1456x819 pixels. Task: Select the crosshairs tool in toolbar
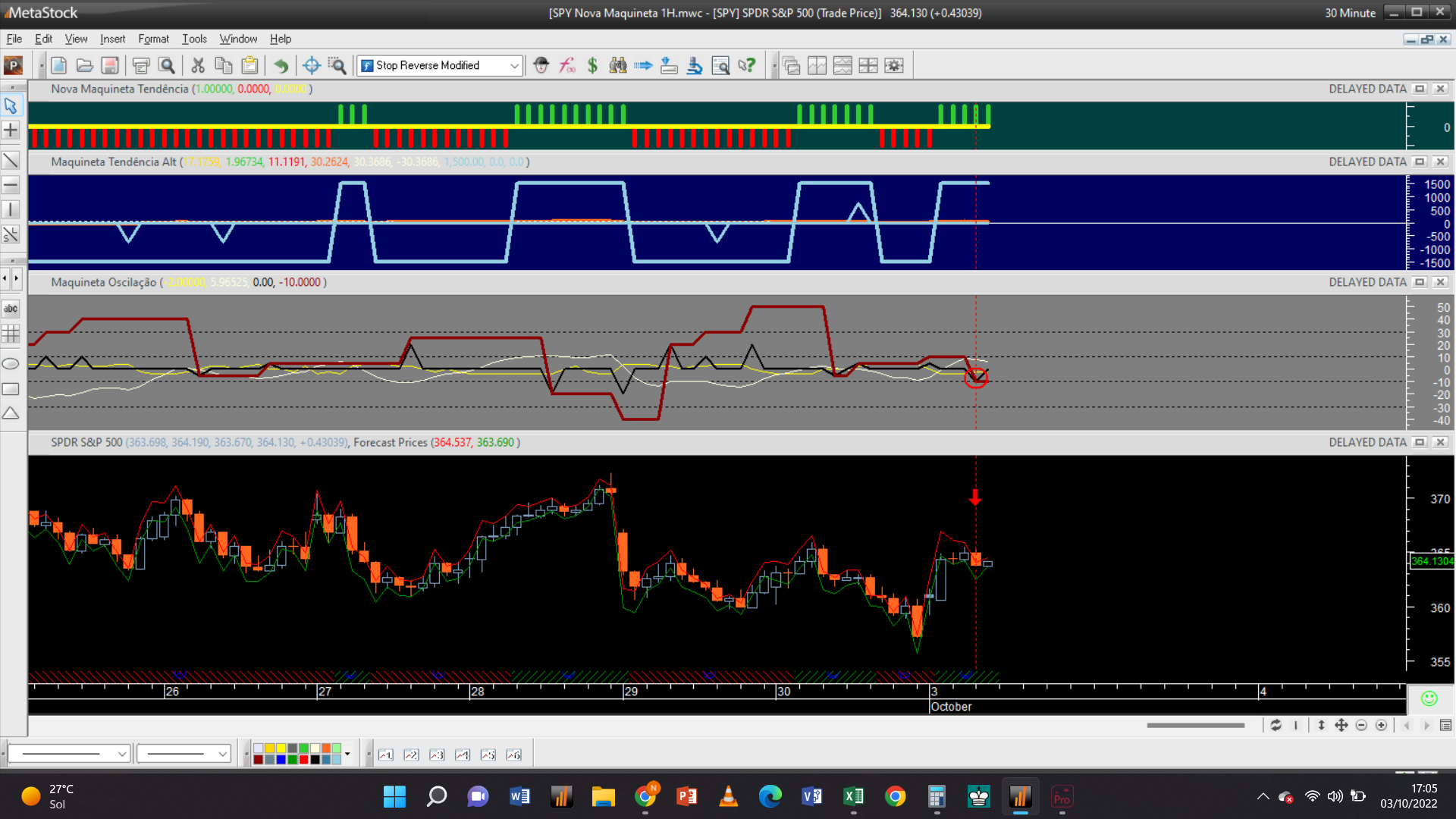pos(311,66)
